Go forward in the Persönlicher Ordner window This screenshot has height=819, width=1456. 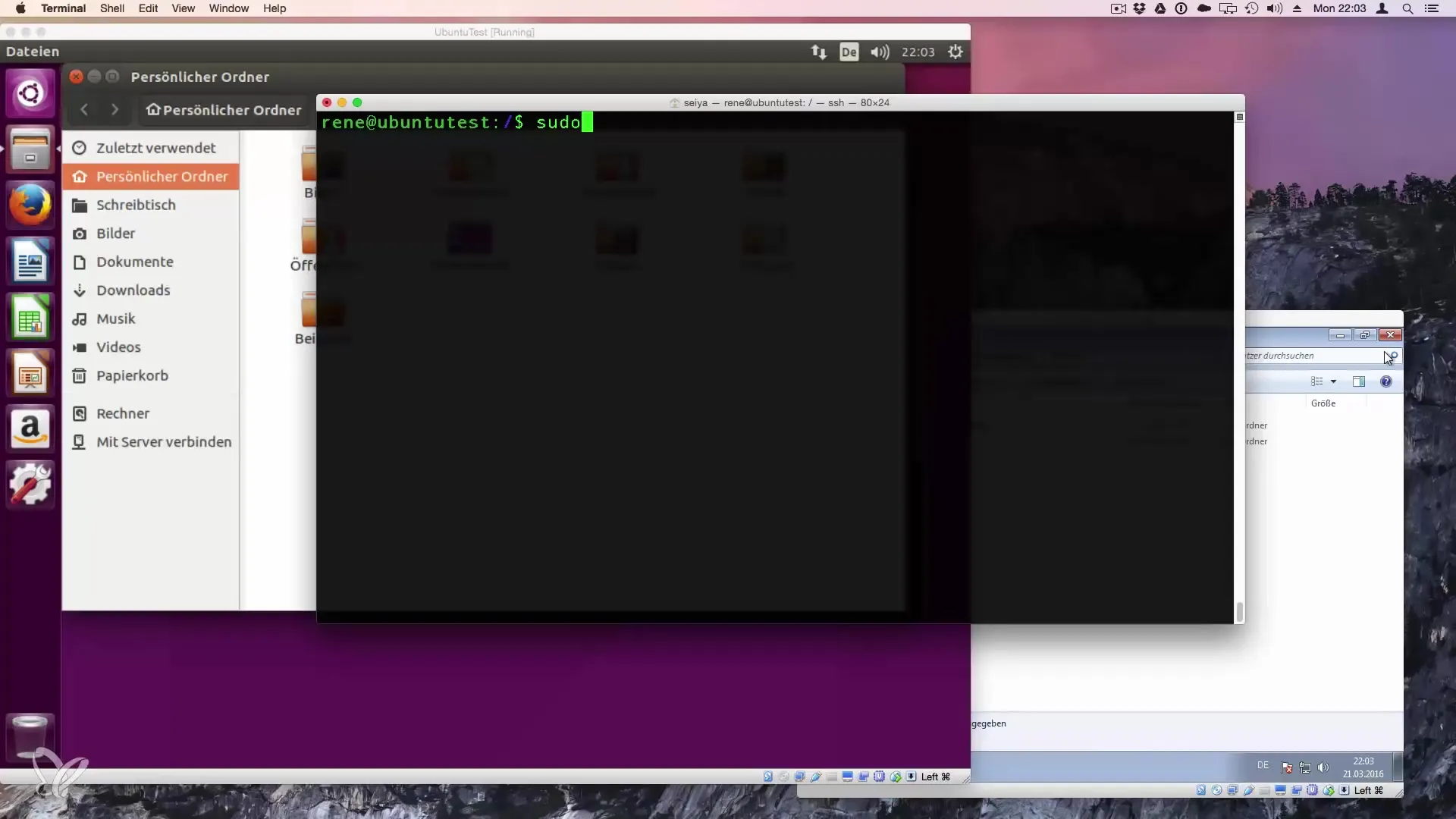coord(115,110)
